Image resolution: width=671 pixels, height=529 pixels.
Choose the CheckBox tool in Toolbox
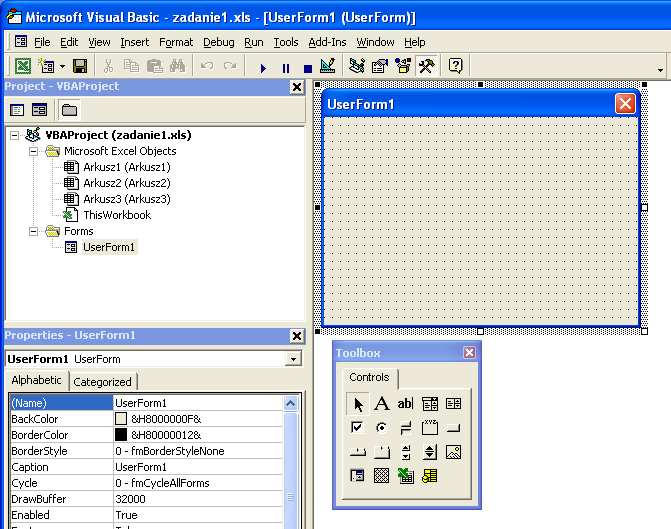357,428
